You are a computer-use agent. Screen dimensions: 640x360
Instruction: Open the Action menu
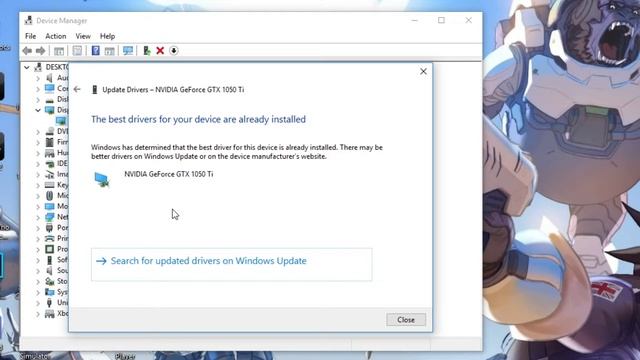[x=56, y=36]
